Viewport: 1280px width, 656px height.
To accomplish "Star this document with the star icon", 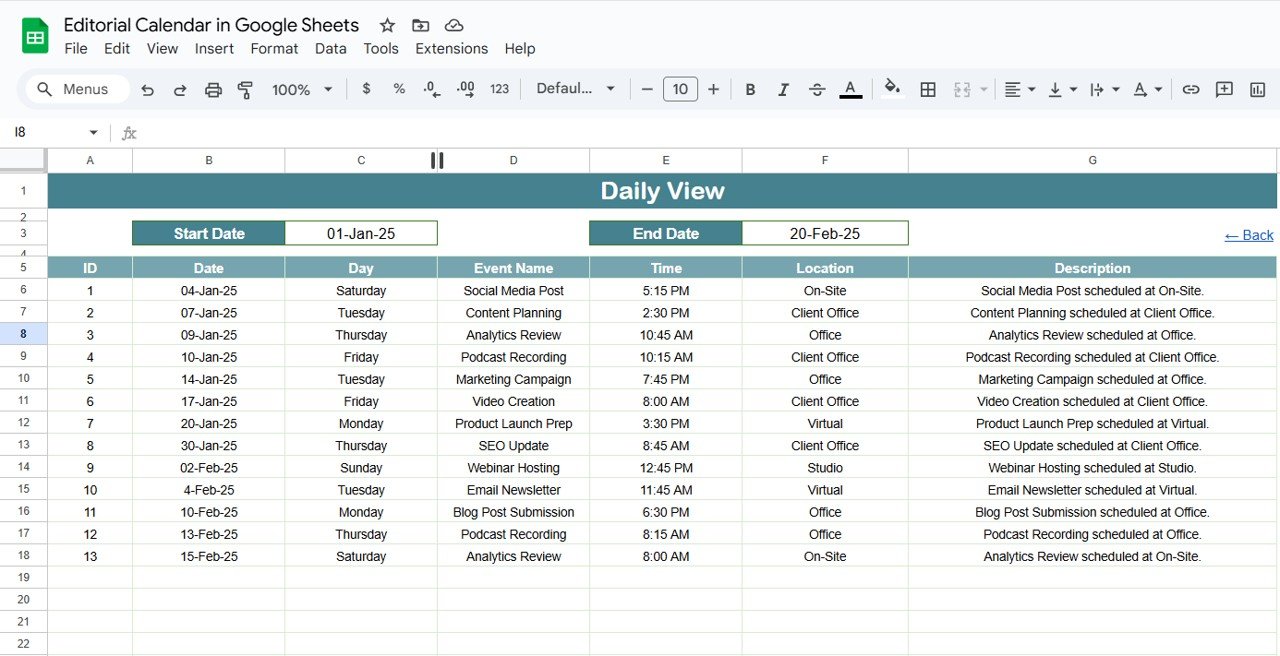I will point(388,25).
